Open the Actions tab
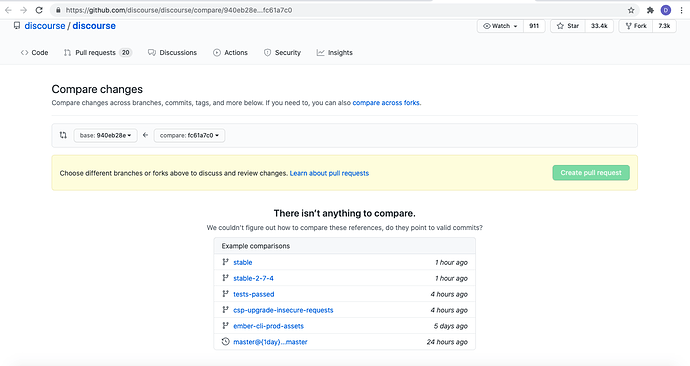Viewport: 690px width, 366px height. pos(231,52)
